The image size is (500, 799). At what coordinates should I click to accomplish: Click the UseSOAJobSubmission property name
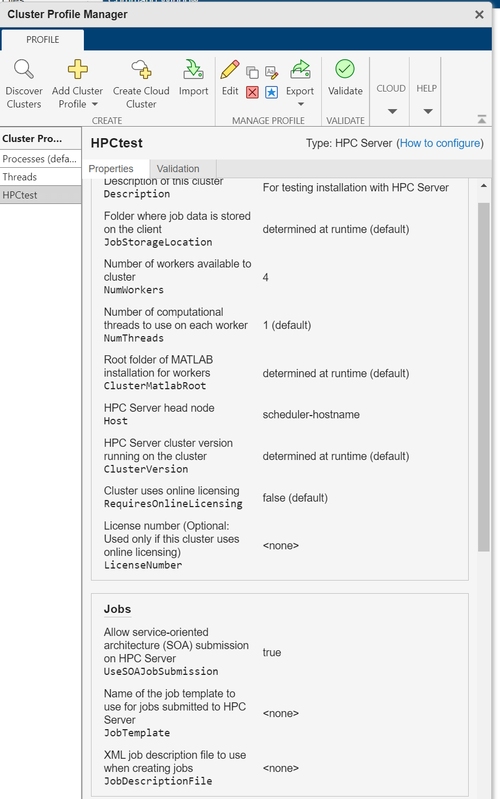click(x=161, y=671)
